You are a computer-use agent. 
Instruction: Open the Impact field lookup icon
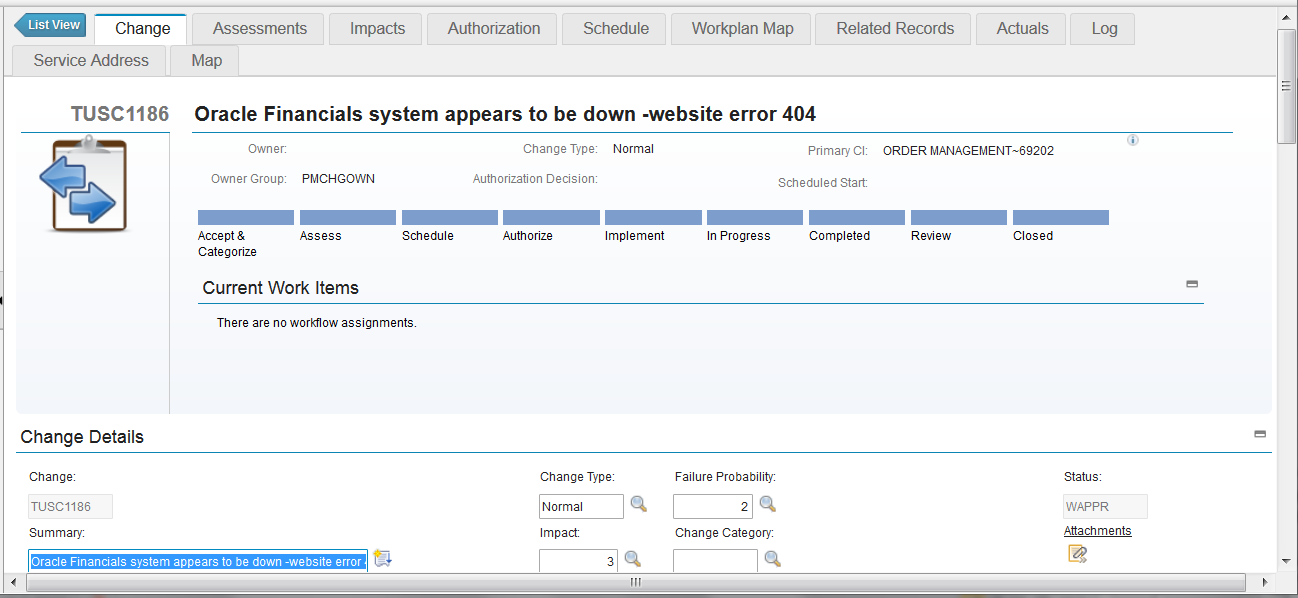pos(632,559)
